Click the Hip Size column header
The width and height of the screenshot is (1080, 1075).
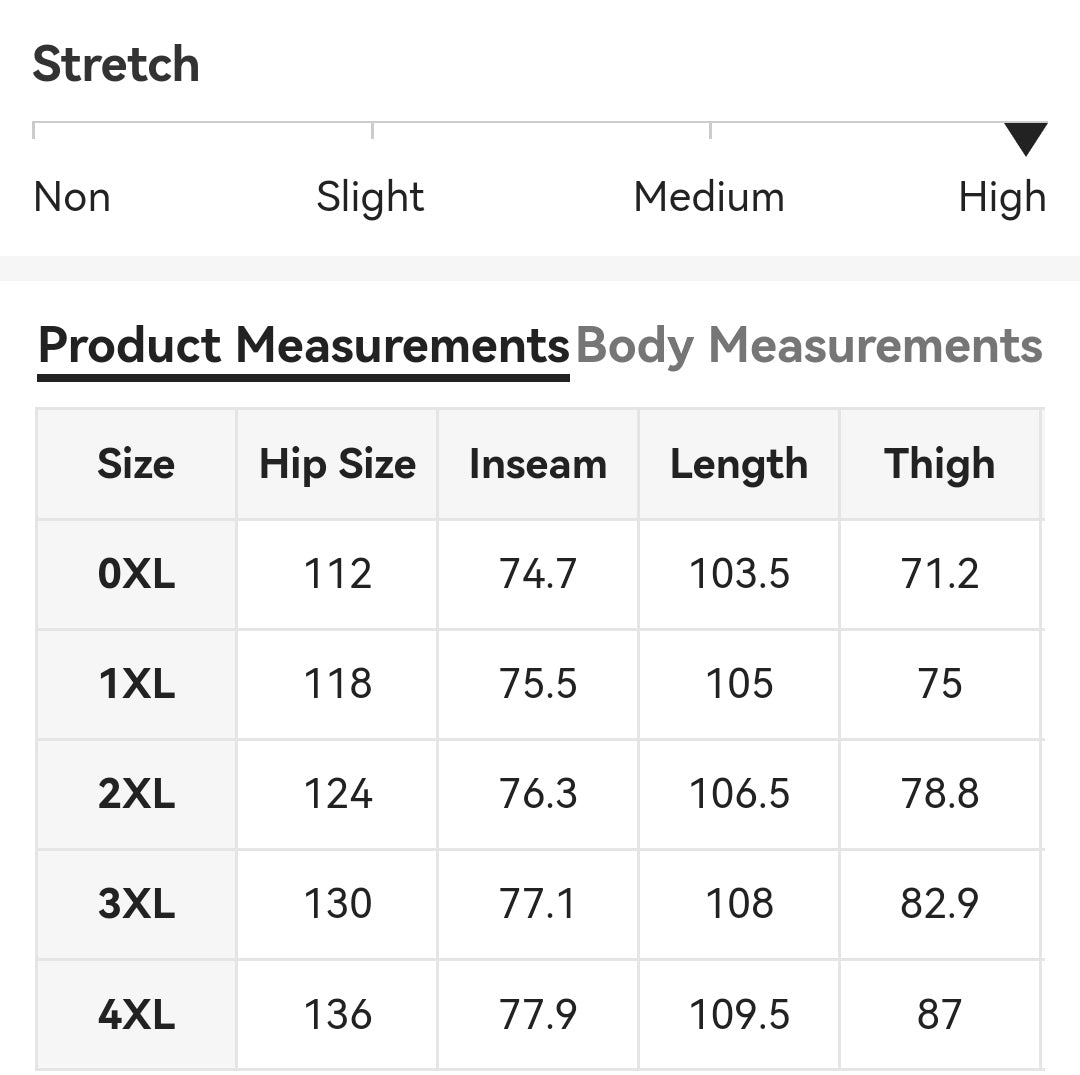coord(338,464)
